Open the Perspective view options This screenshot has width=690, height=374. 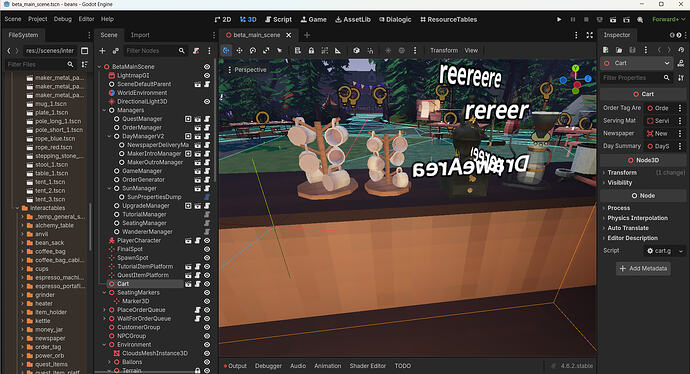coord(247,70)
